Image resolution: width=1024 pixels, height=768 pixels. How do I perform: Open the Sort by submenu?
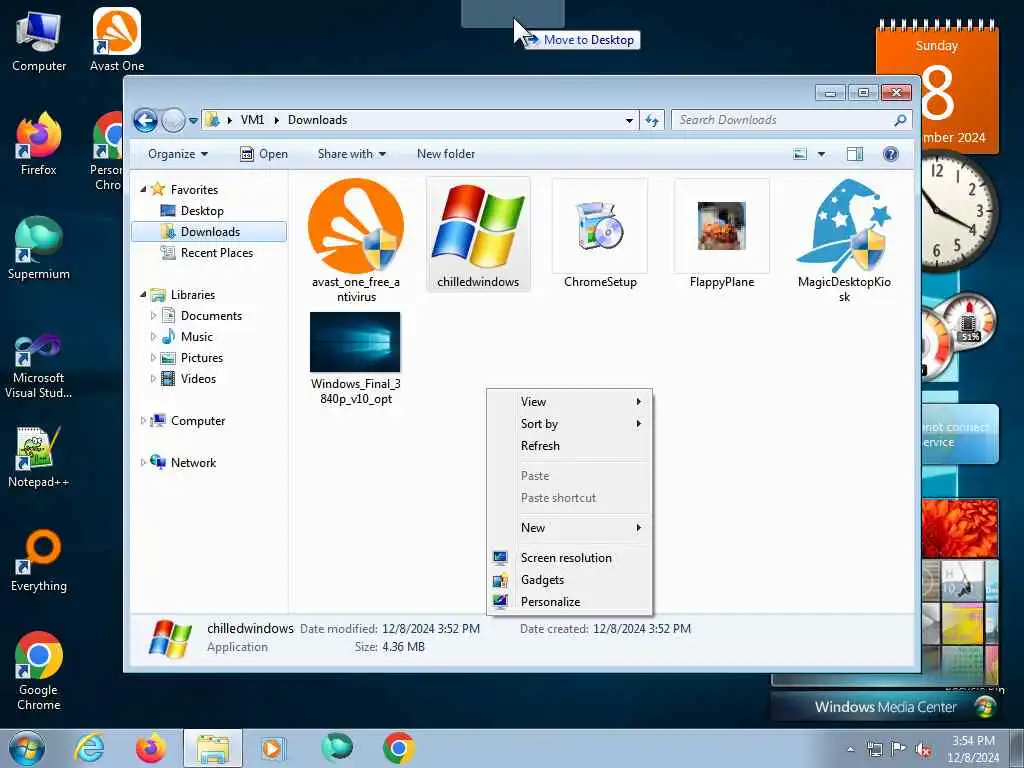[x=569, y=424]
